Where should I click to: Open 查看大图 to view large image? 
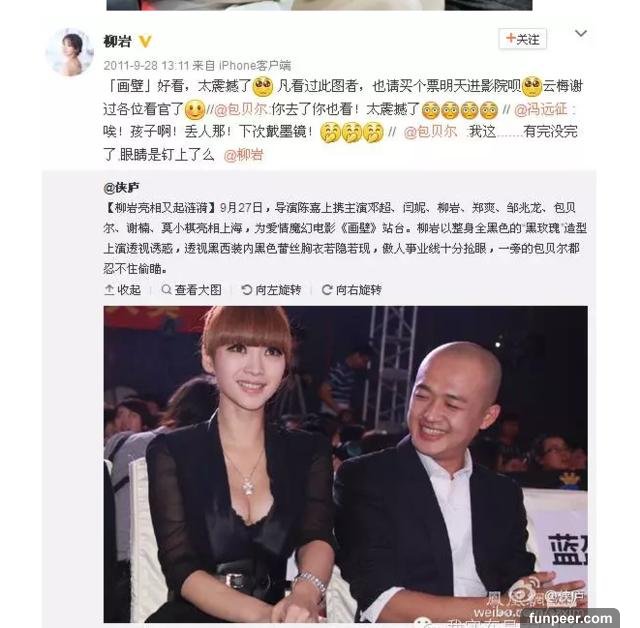point(192,290)
